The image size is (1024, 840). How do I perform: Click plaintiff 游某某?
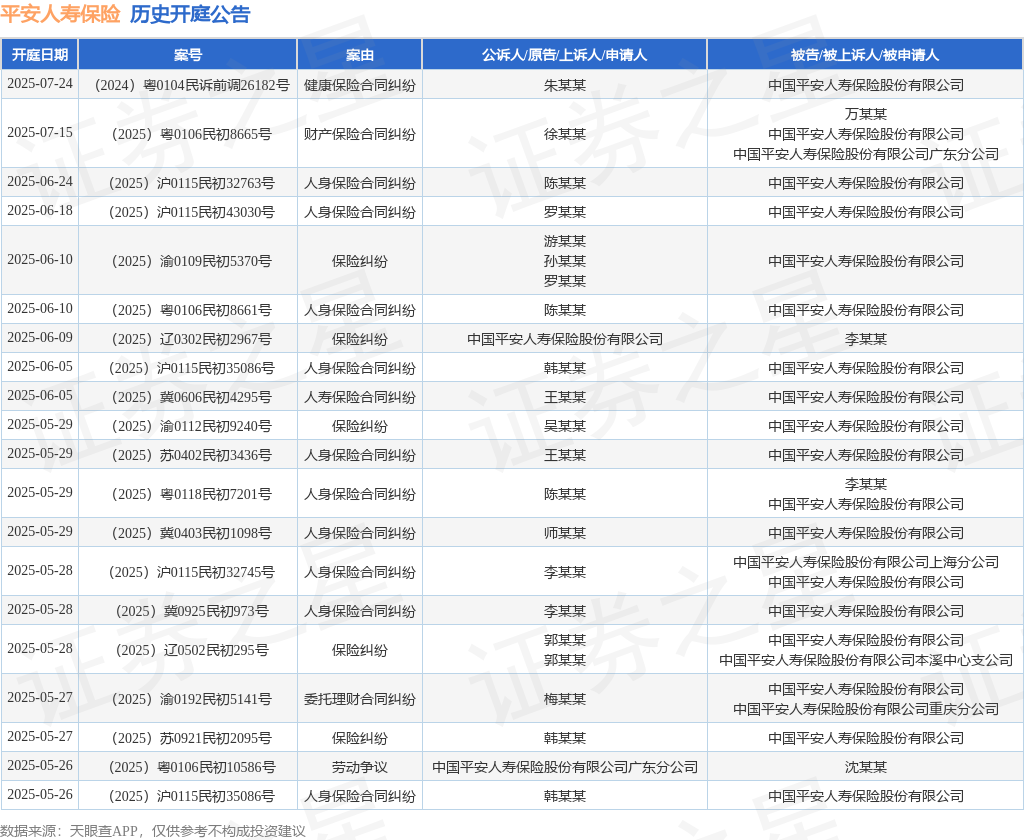coord(565,241)
